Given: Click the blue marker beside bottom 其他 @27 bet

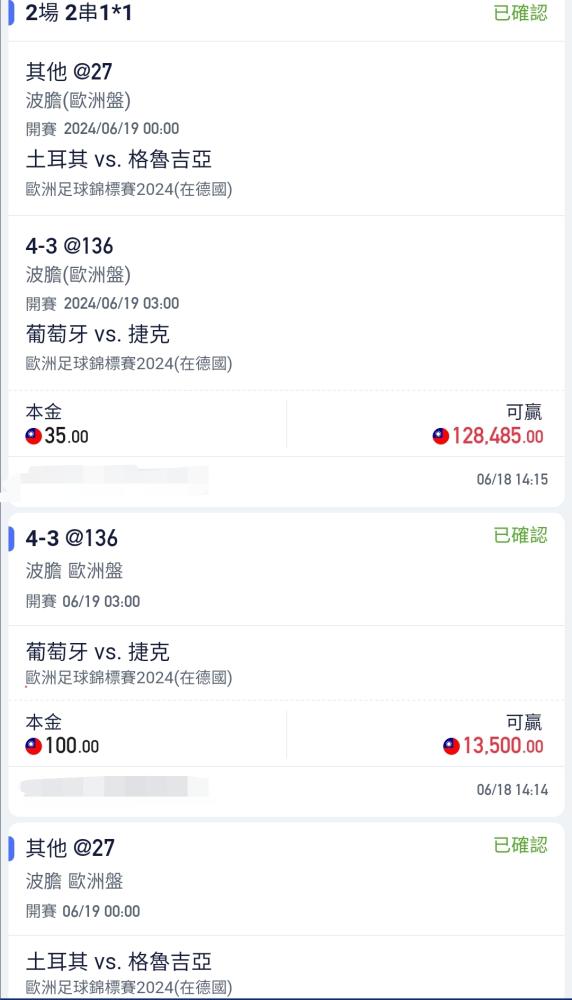Looking at the screenshot, I should (11, 849).
